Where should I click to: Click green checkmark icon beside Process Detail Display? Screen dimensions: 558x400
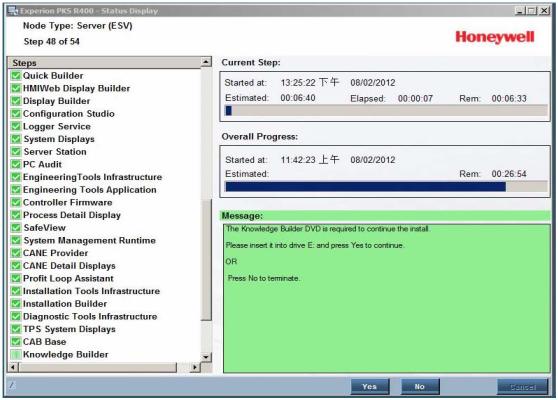point(16,215)
